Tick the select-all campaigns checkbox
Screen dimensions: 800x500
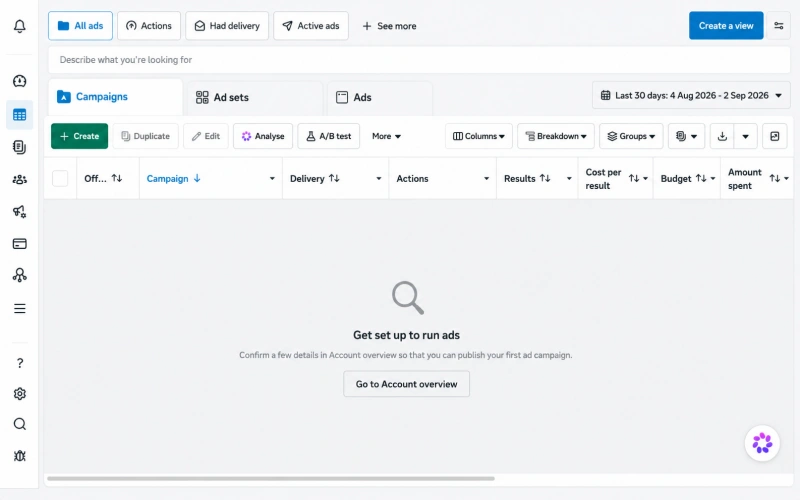click(x=60, y=178)
